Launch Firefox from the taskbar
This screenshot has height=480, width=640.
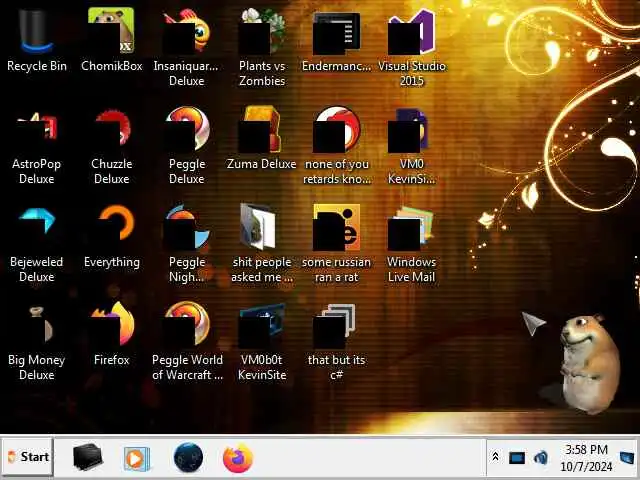238,458
